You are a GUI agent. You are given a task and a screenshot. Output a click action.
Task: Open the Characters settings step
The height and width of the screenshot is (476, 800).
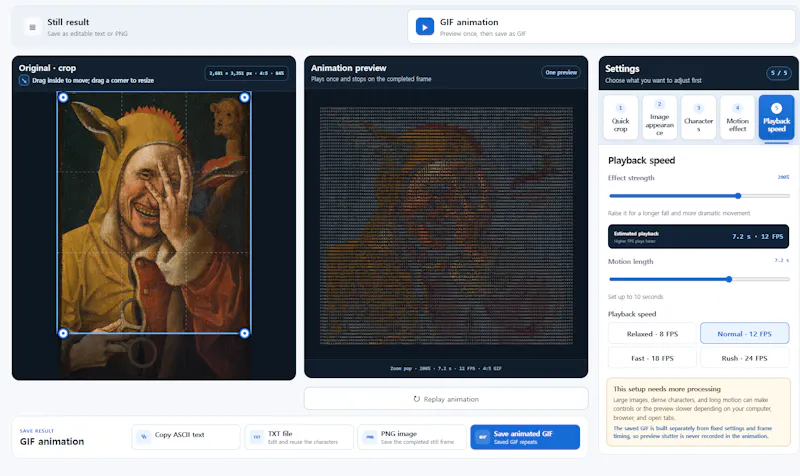[698, 117]
